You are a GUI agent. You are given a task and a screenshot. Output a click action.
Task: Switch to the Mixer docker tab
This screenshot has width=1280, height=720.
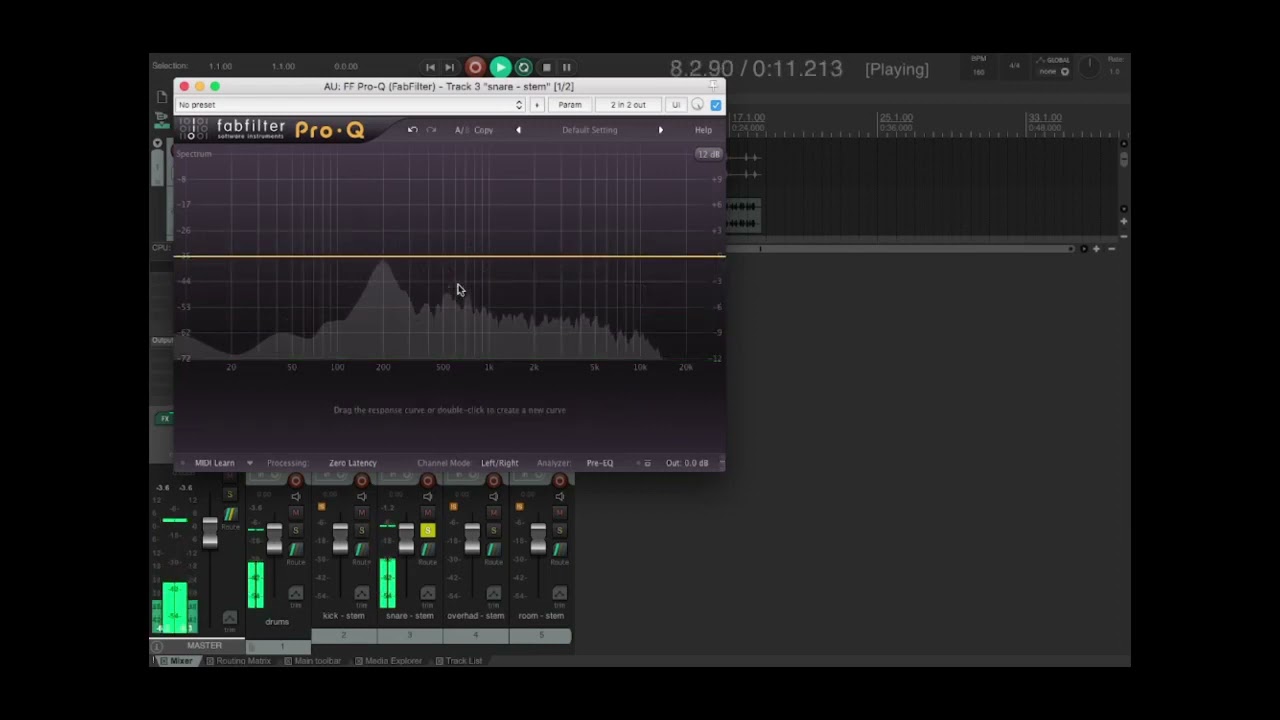(176, 661)
